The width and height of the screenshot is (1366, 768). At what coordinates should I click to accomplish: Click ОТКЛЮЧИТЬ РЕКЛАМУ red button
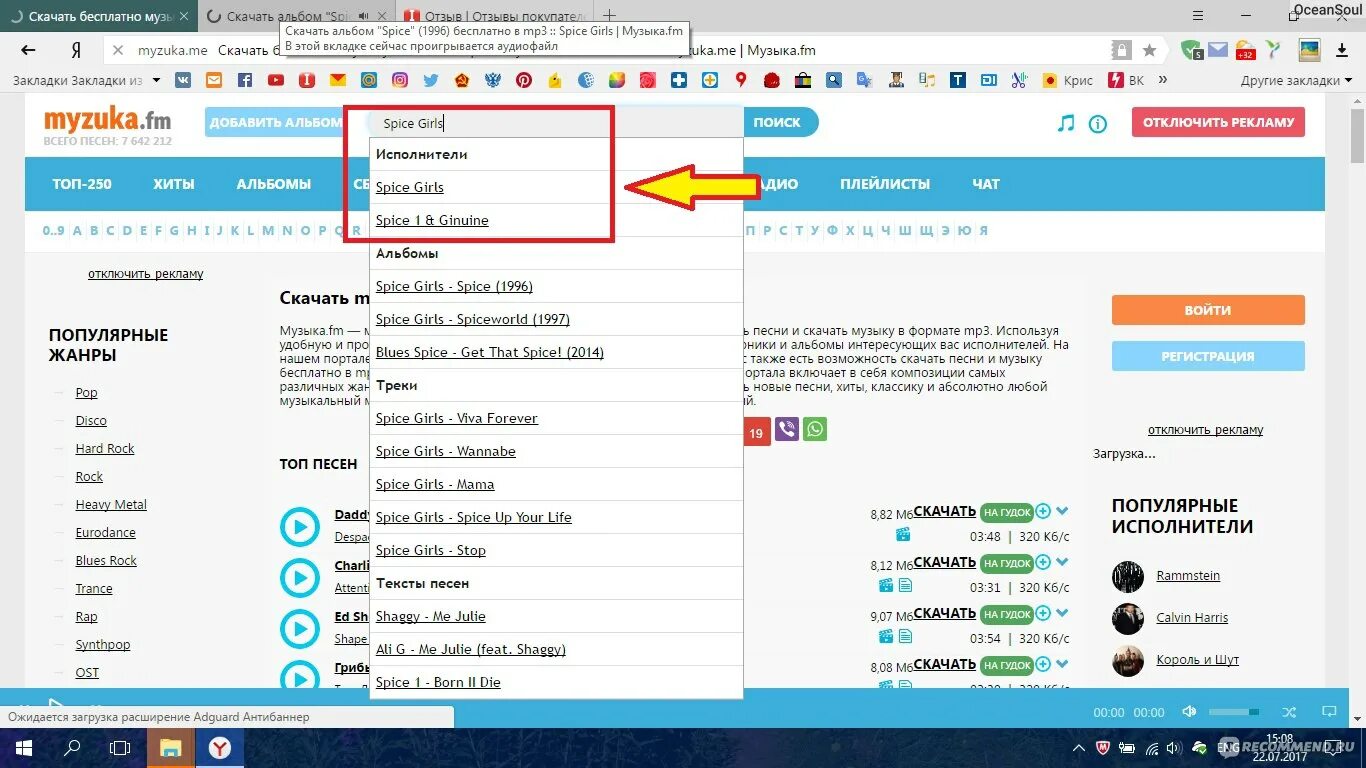point(1218,122)
